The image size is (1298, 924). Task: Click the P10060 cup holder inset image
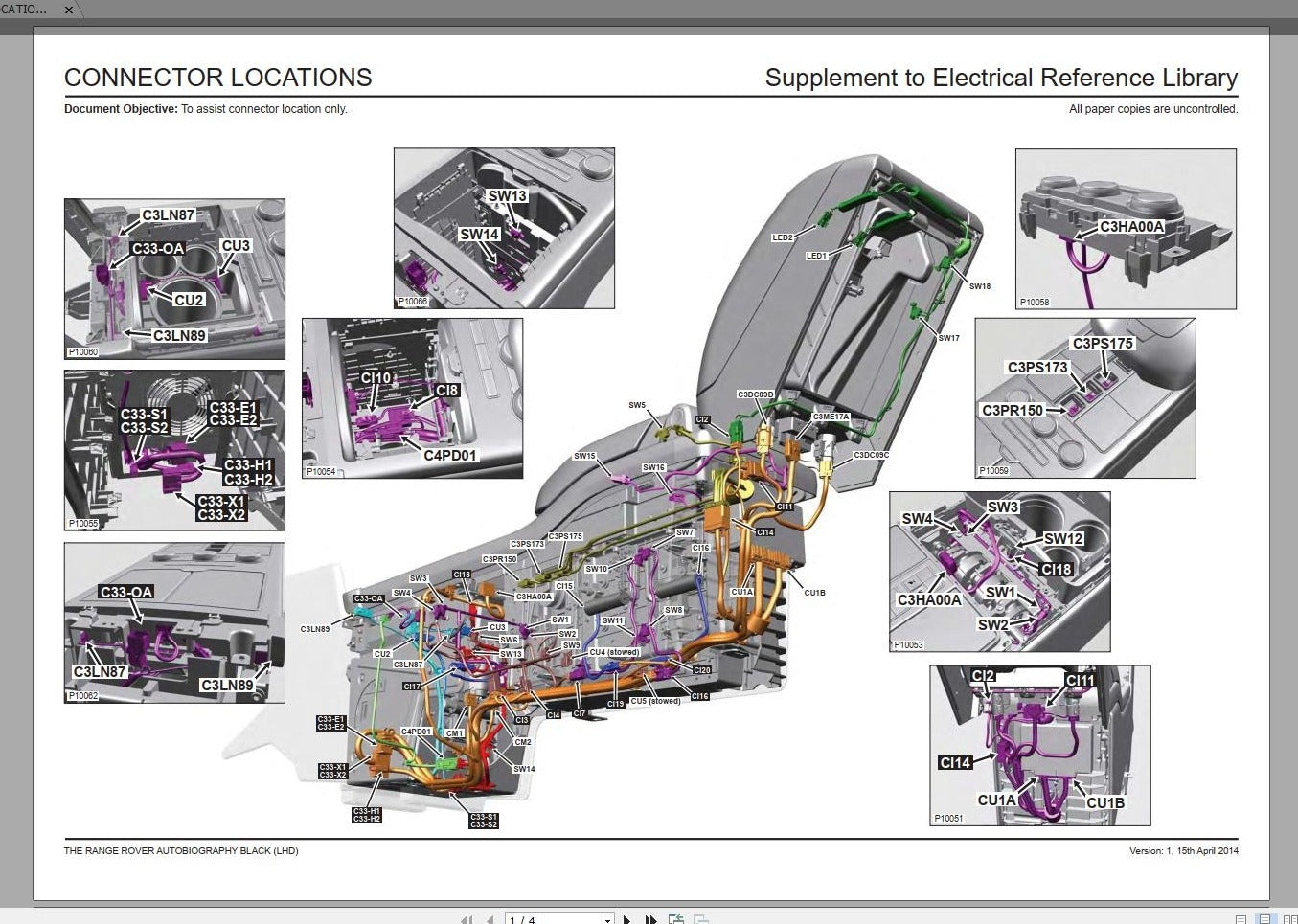[174, 279]
